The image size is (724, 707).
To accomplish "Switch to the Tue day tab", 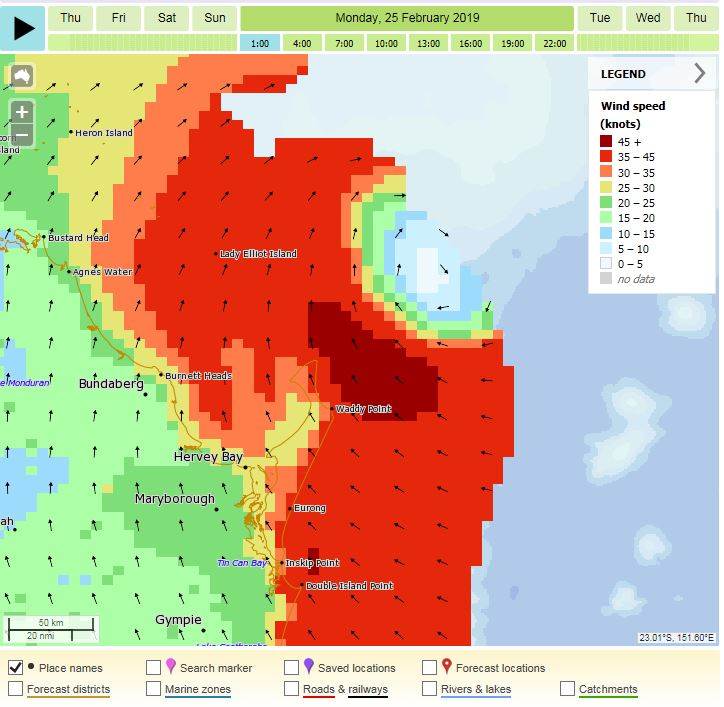I will click(600, 18).
